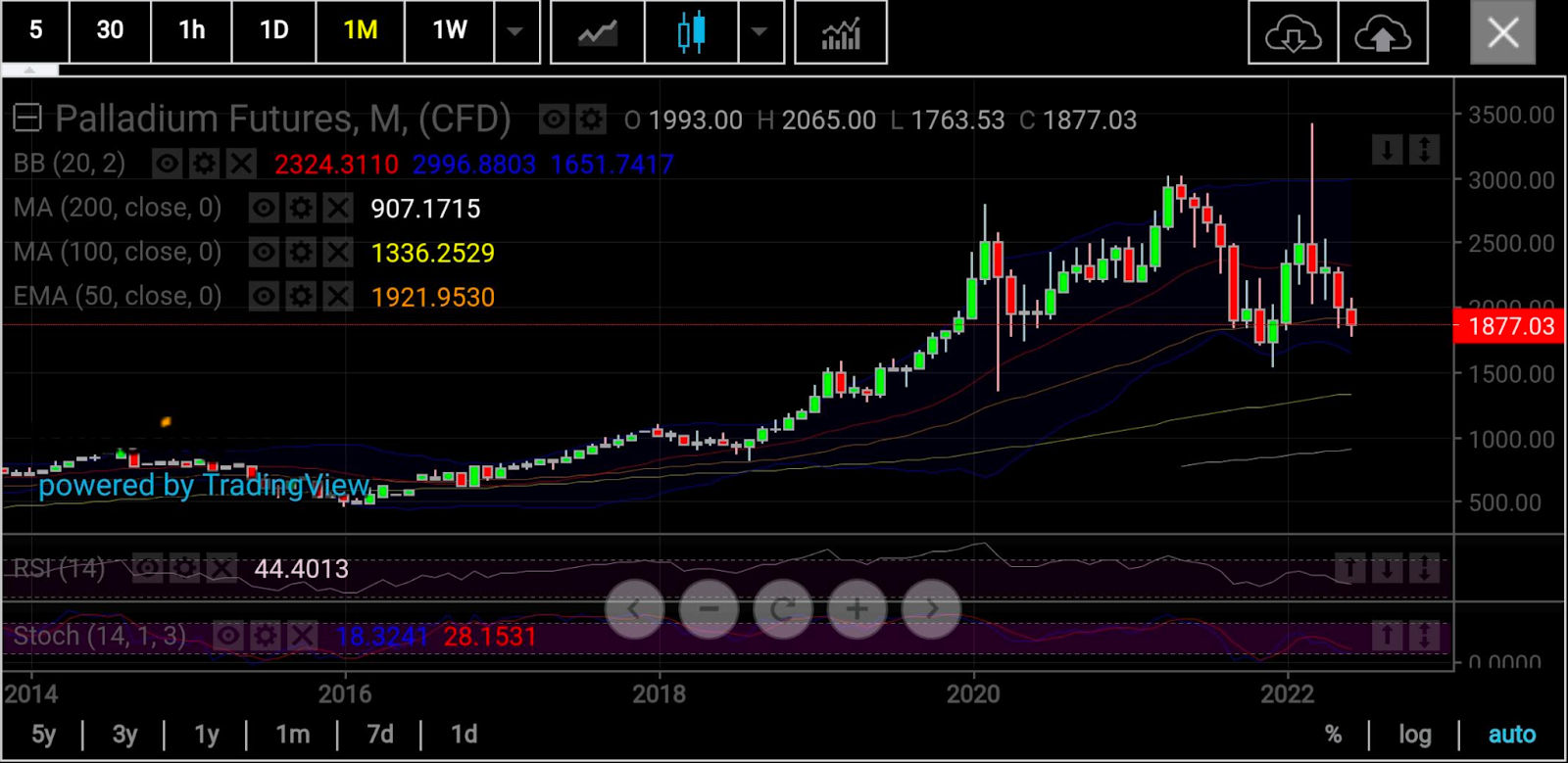This screenshot has height=763, width=1568.
Task: Open settings gear for EMA (50, close, 0)
Action: [301, 296]
